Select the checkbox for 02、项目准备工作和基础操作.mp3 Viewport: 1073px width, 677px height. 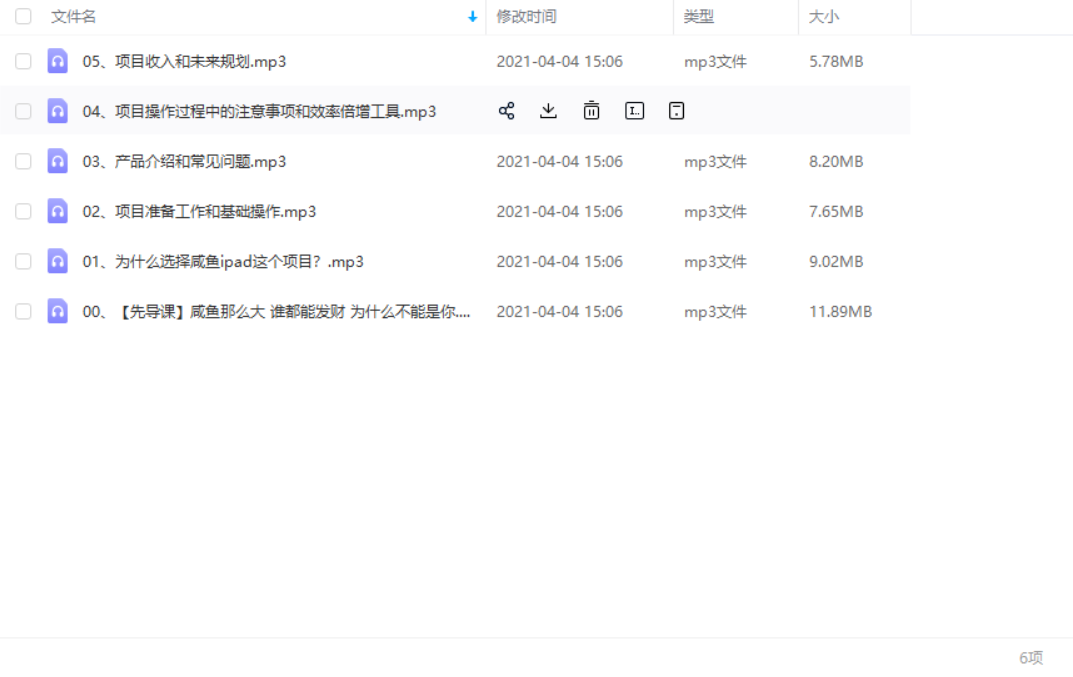(23, 211)
